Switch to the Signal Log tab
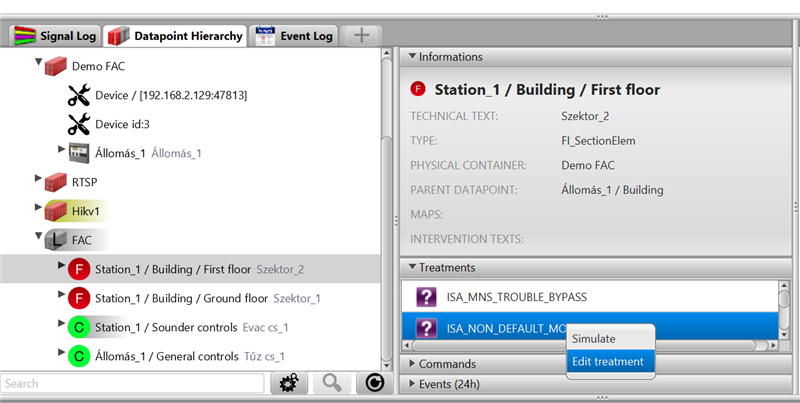Viewport: 800px width, 403px height. (x=55, y=35)
